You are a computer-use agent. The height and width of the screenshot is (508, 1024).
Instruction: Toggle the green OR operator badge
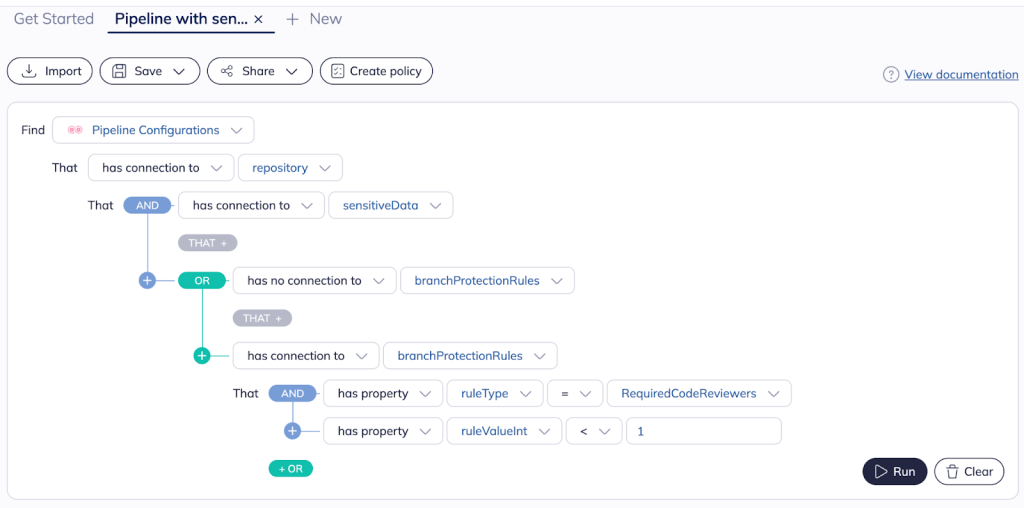point(202,281)
